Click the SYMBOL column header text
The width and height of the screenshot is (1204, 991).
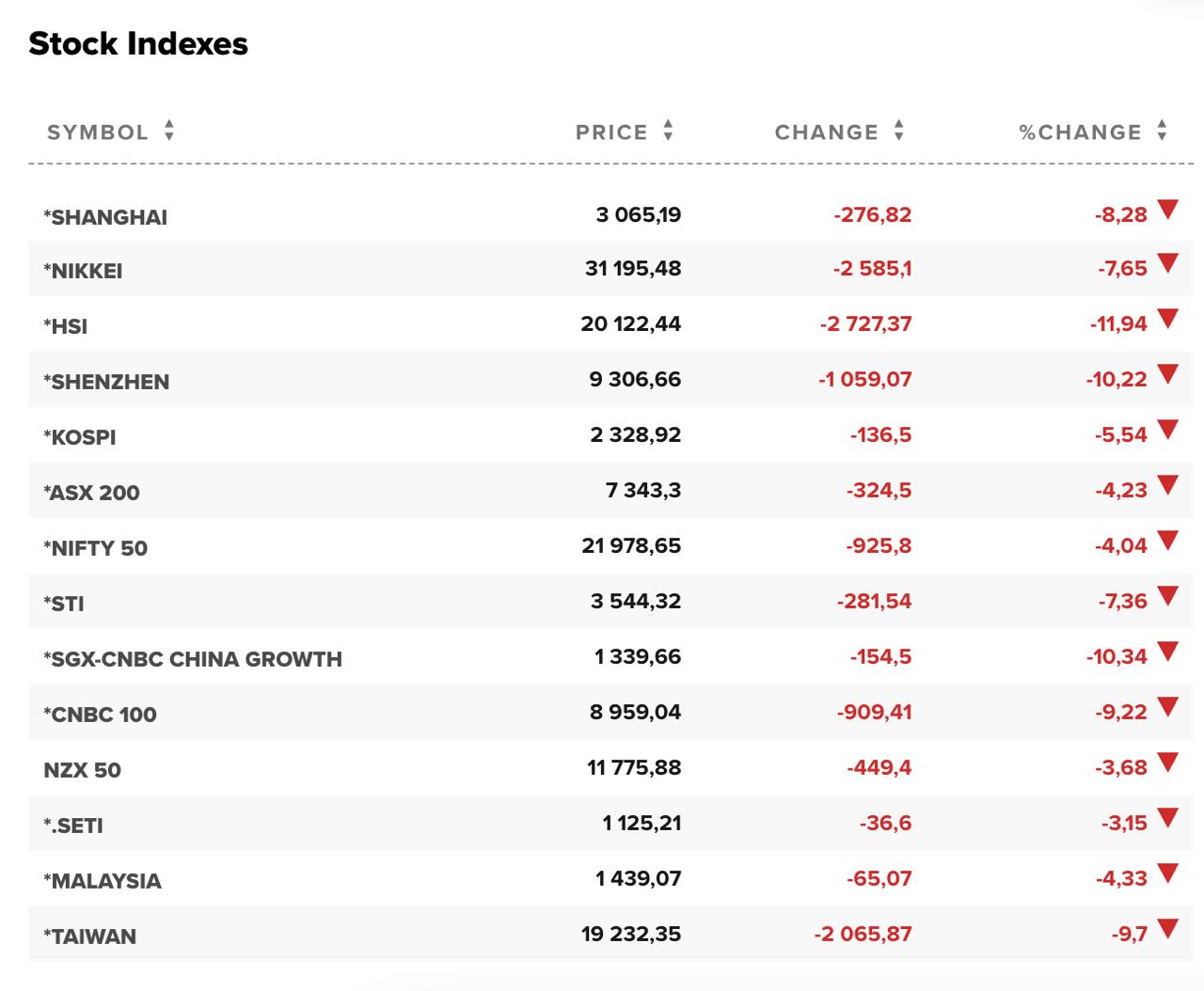98,133
